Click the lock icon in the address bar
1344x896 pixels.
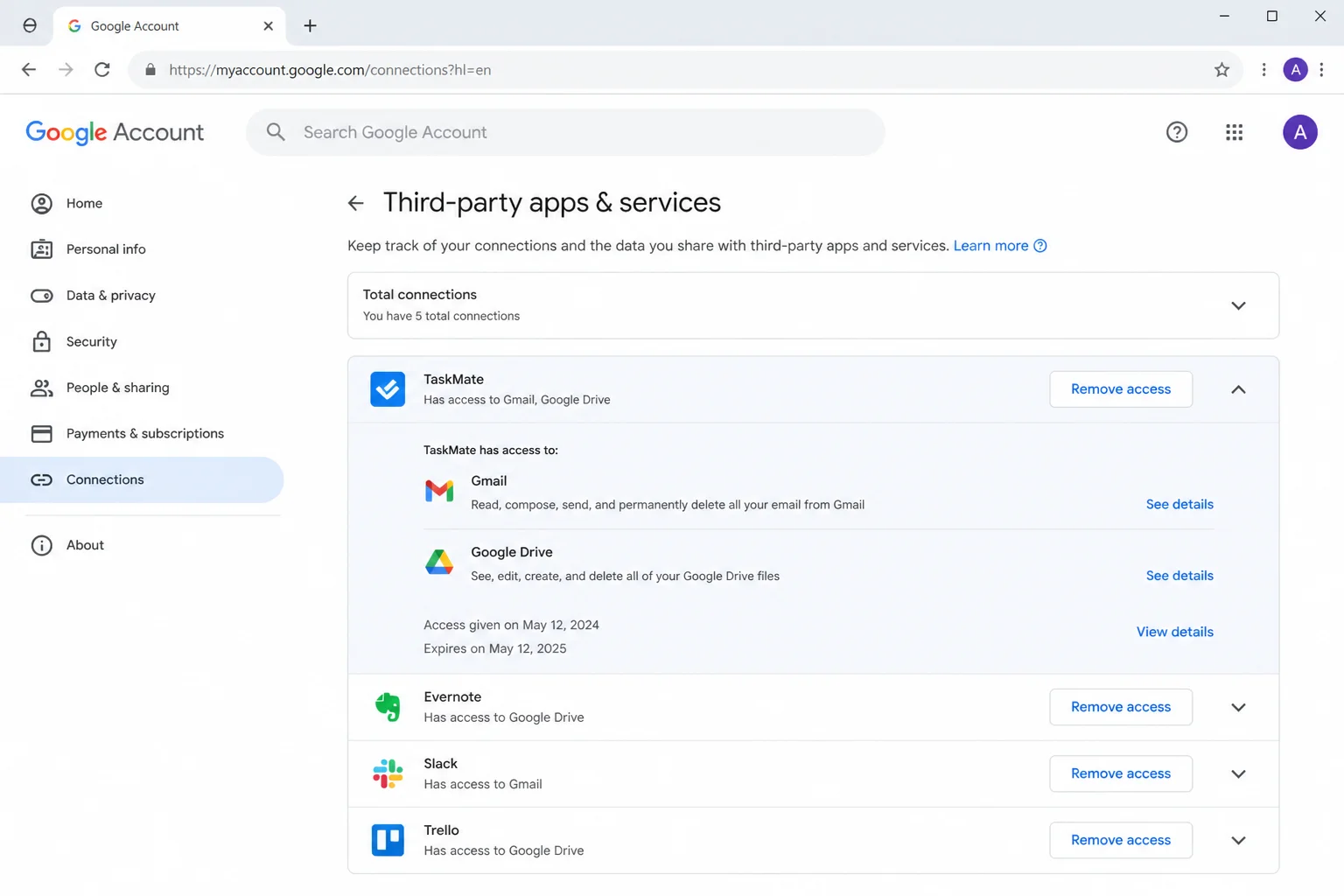pyautogui.click(x=150, y=70)
